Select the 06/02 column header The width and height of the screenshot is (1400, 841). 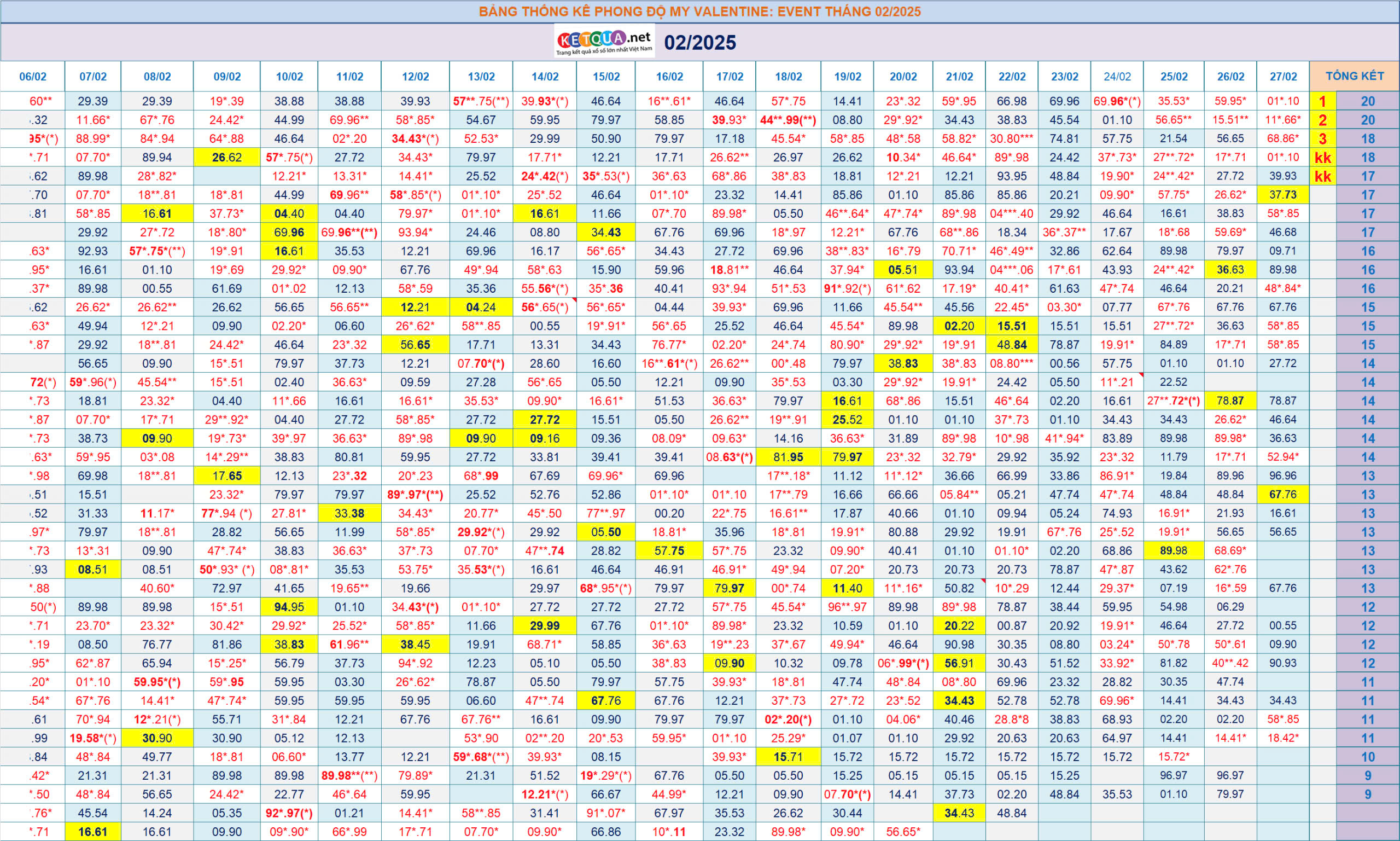[33, 77]
